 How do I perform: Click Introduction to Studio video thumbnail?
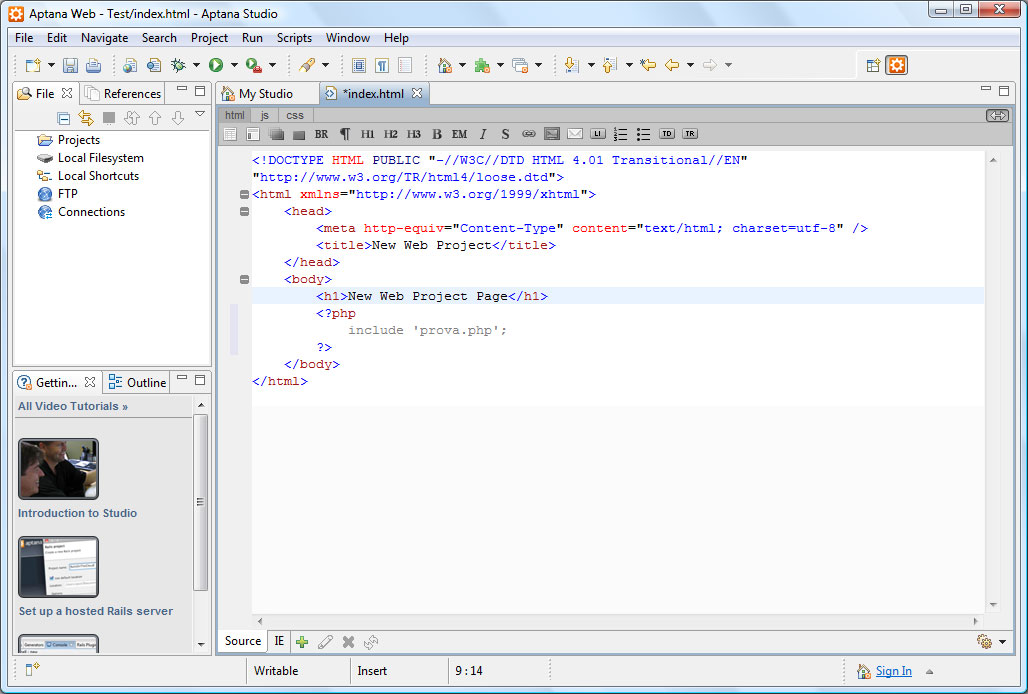tap(58, 469)
